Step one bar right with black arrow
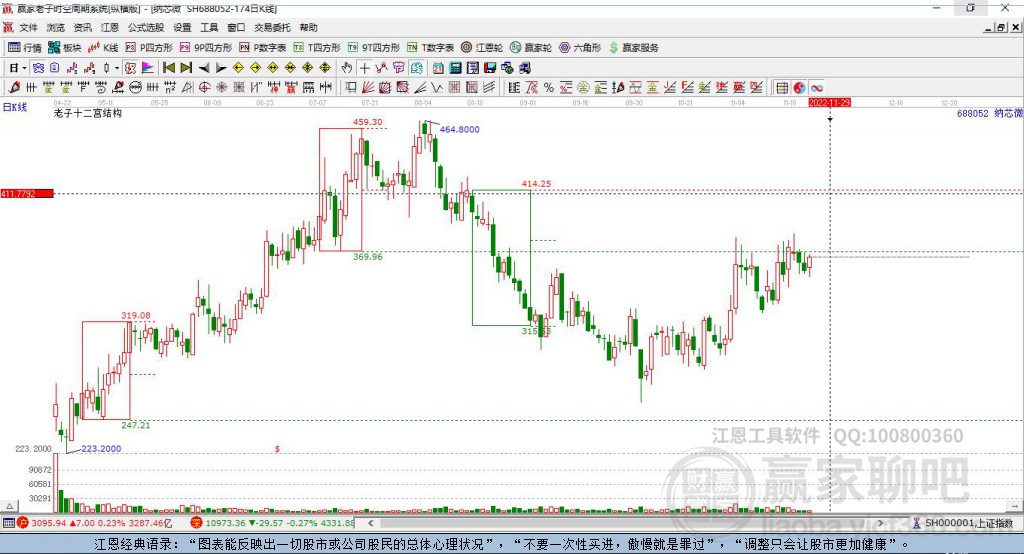Screen dimensions: 1024x554 (x=221, y=68)
